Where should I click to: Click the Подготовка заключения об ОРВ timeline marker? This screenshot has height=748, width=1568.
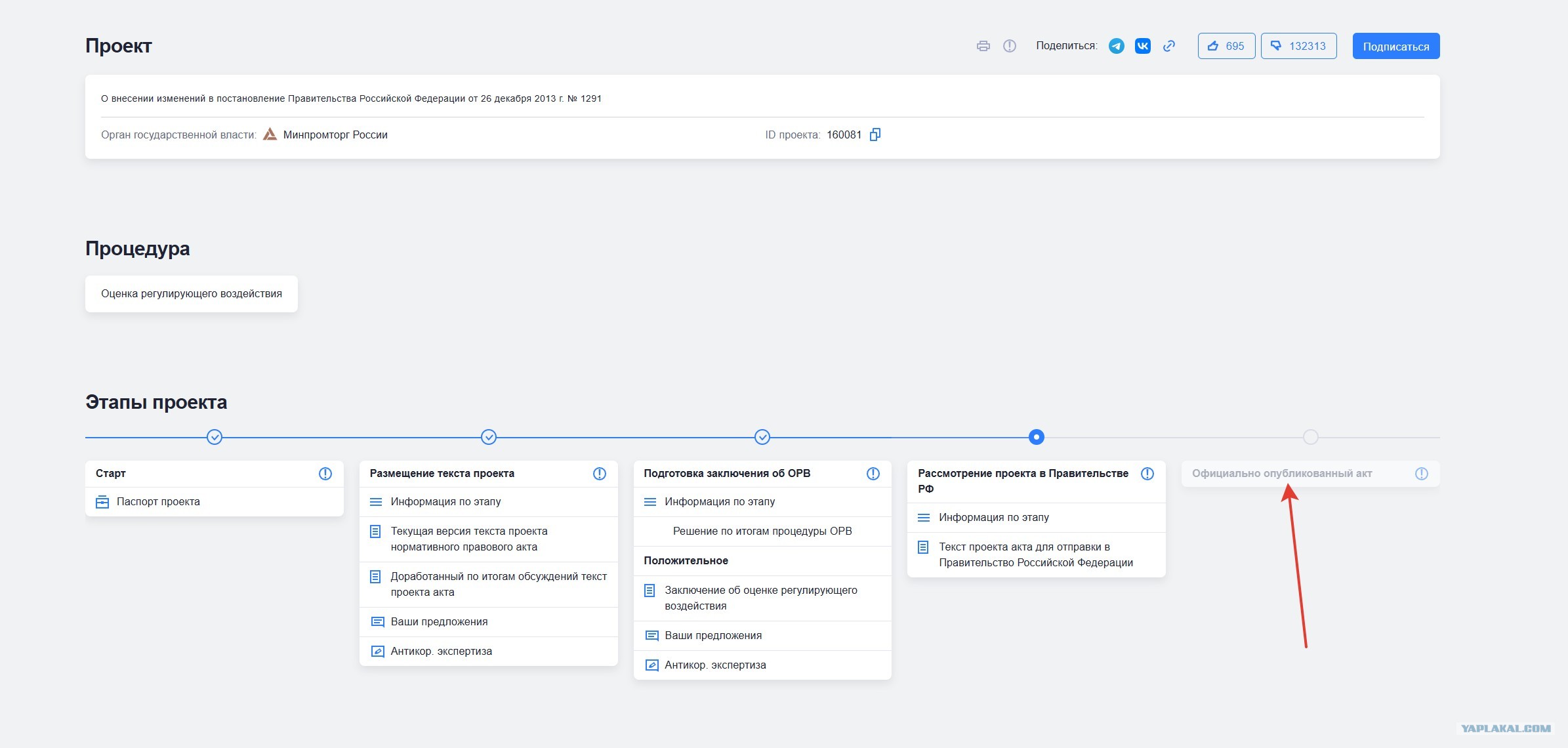point(762,437)
